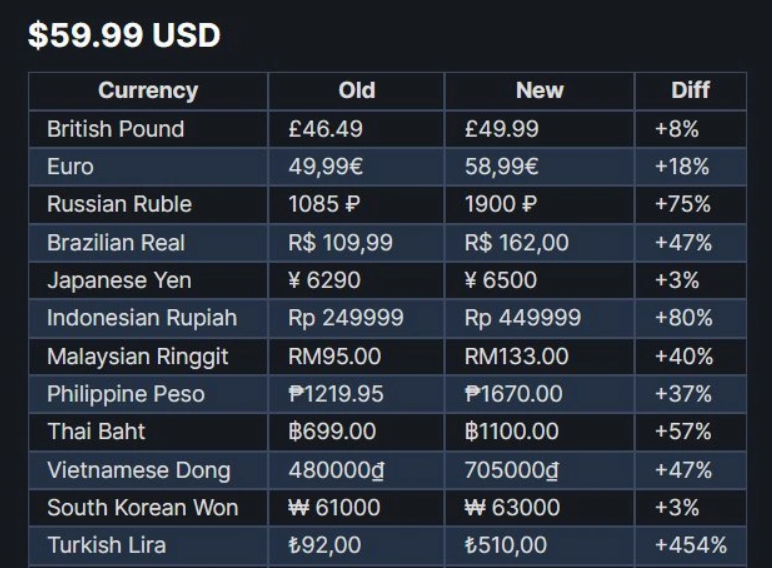Select the British Pound old price £46.49

(326, 129)
